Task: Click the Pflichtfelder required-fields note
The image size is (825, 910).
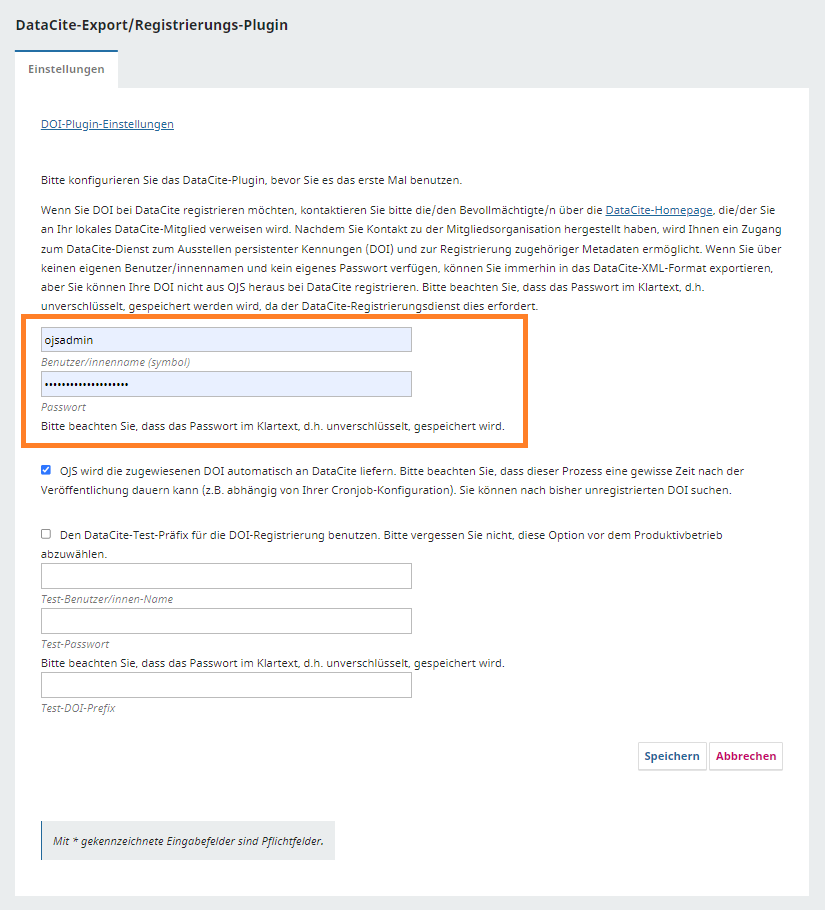Action: coord(188,842)
